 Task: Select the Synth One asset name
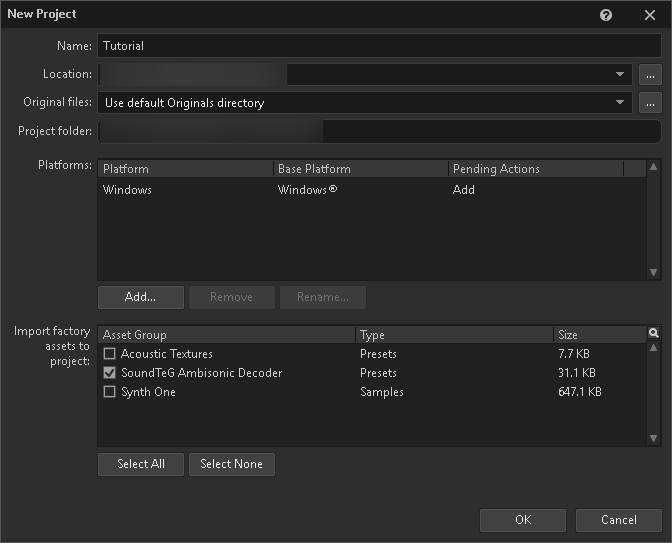pyautogui.click(x=148, y=392)
